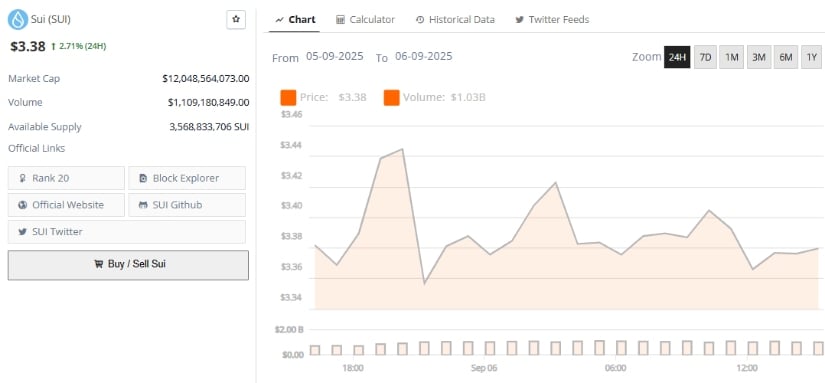Select the 7D zoom range
This screenshot has width=825, height=383.
705,57
